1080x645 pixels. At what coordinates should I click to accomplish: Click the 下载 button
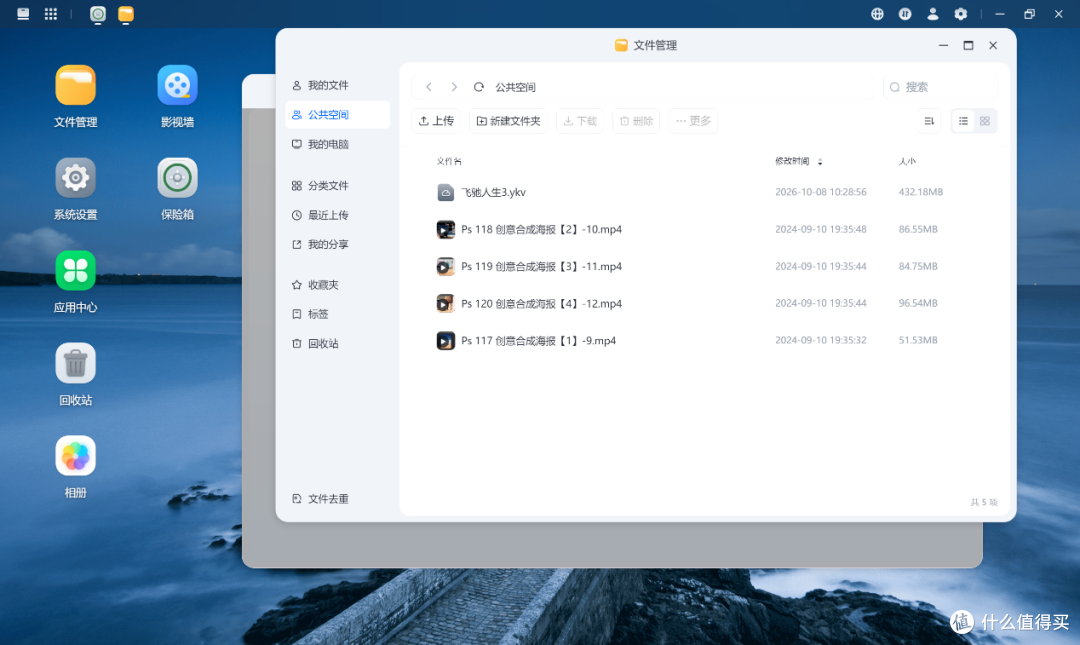(580, 121)
